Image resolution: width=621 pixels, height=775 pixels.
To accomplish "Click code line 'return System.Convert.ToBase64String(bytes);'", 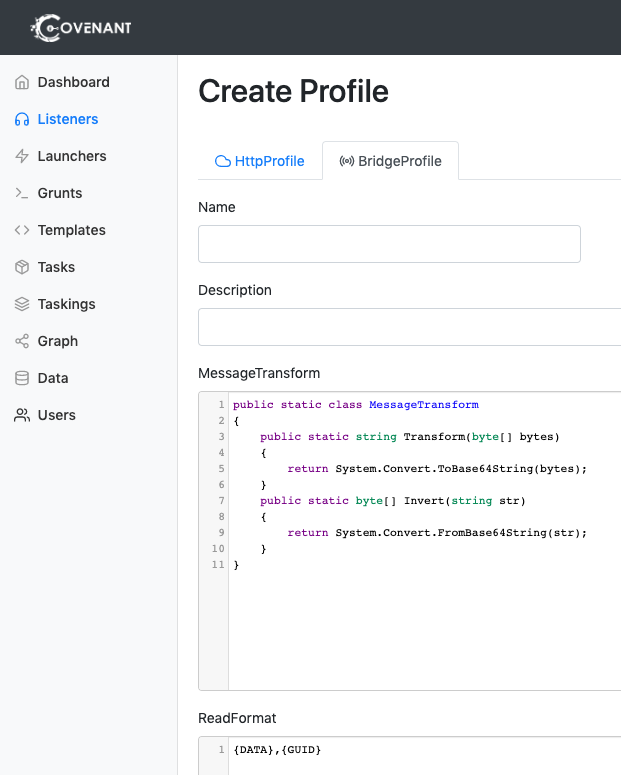I will [437, 469].
